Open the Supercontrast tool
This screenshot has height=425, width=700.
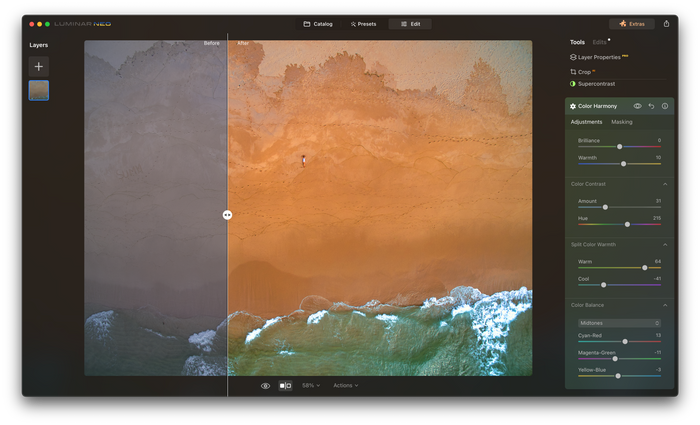(598, 84)
